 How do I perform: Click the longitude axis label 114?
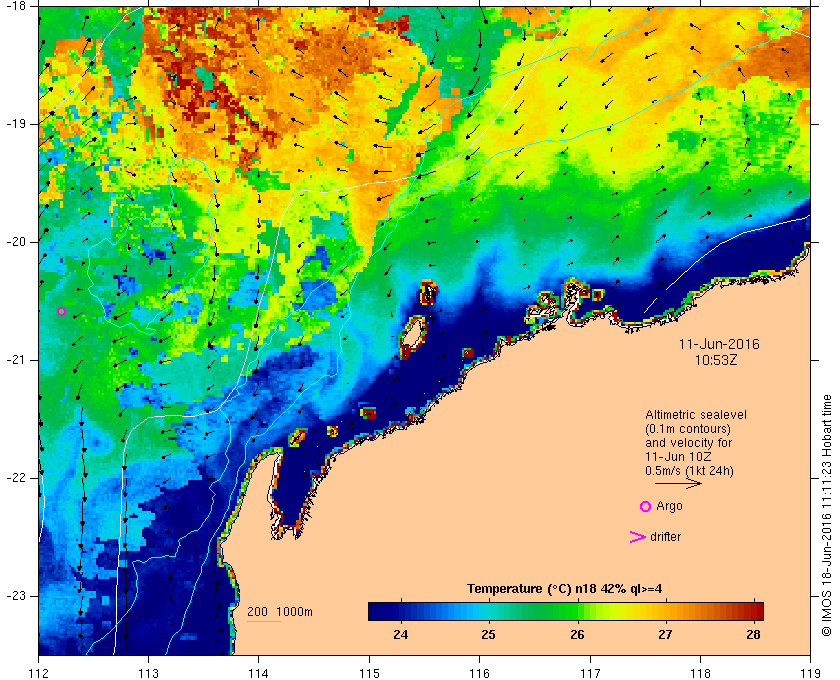click(259, 674)
